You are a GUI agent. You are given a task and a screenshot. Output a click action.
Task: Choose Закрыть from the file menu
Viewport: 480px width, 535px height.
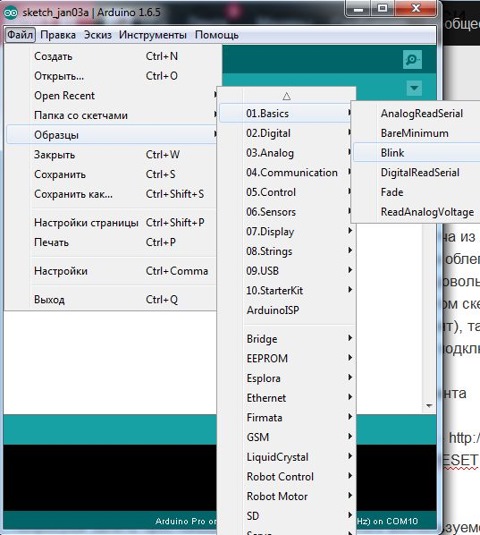[112, 155]
